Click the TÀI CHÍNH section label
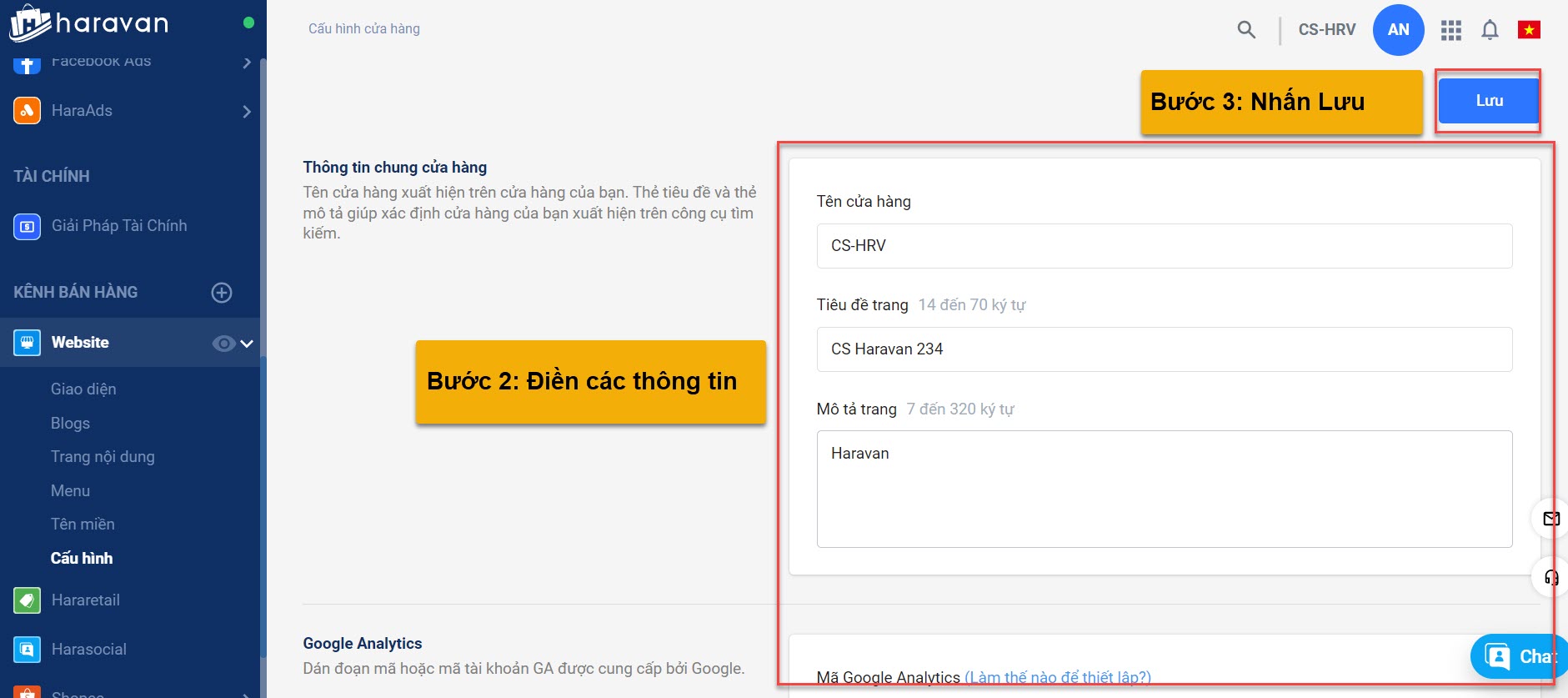The height and width of the screenshot is (698, 1568). [x=52, y=176]
